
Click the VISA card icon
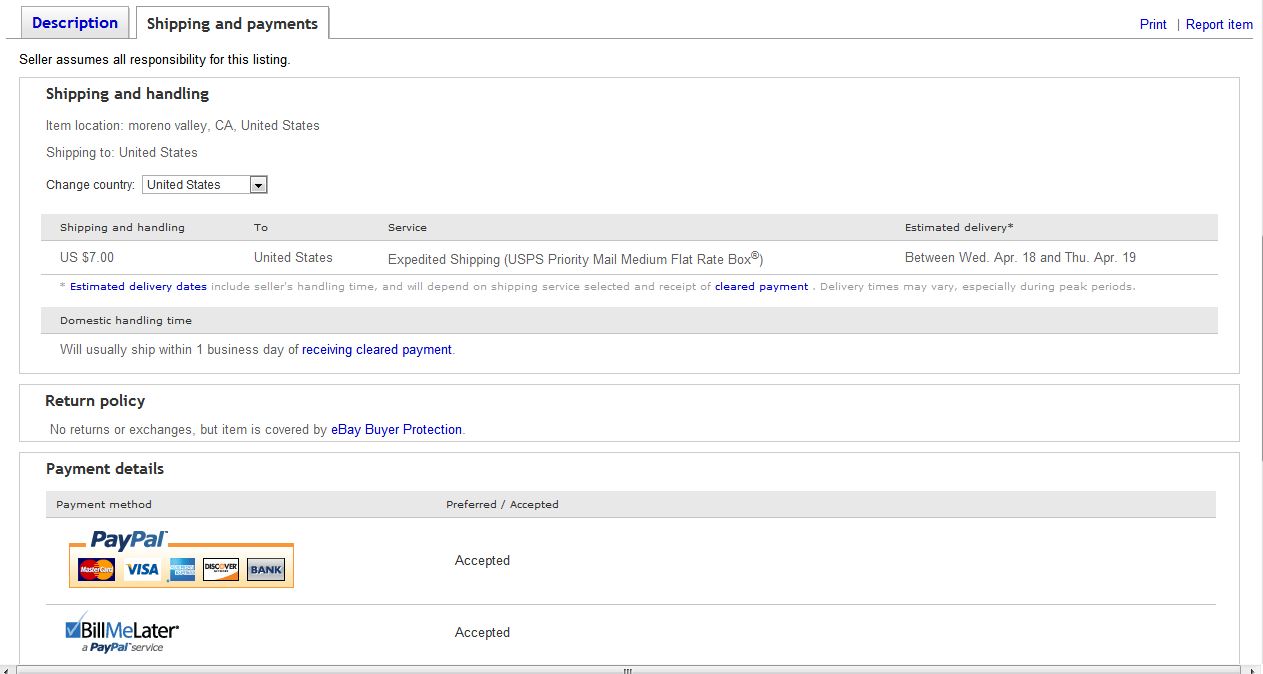coord(143,569)
